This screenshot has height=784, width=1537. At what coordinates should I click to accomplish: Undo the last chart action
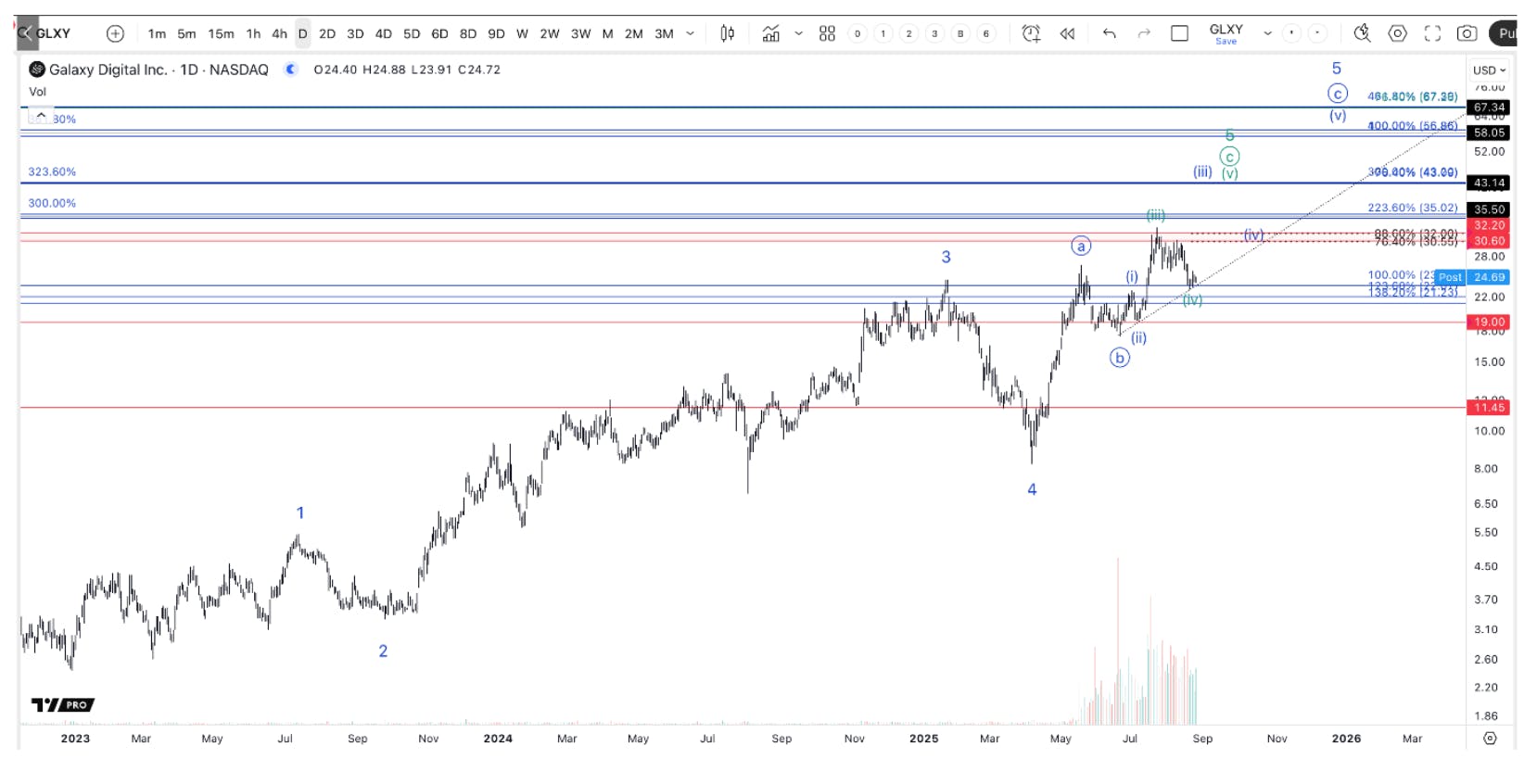(x=1109, y=33)
